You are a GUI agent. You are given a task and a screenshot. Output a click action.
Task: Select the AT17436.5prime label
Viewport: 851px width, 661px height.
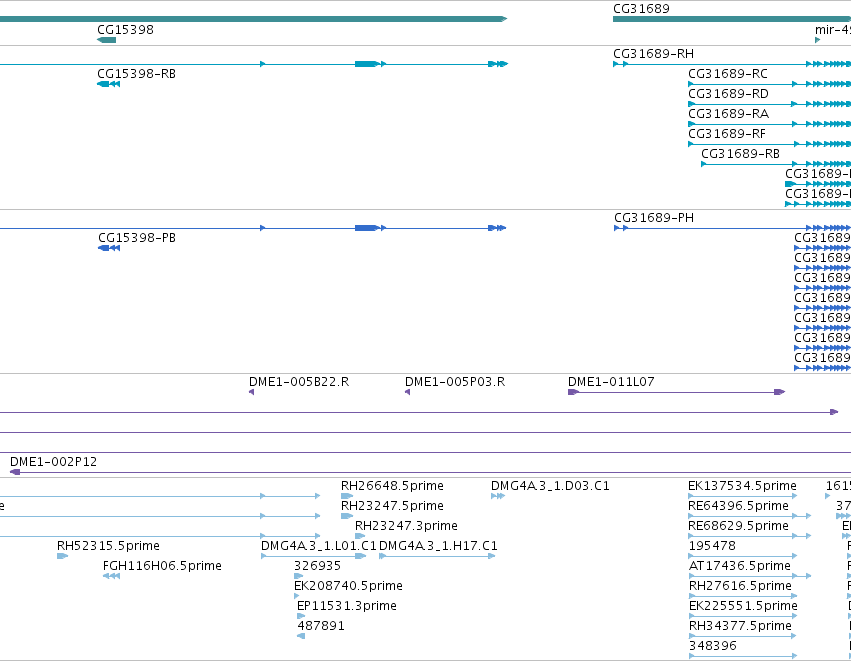(x=740, y=566)
